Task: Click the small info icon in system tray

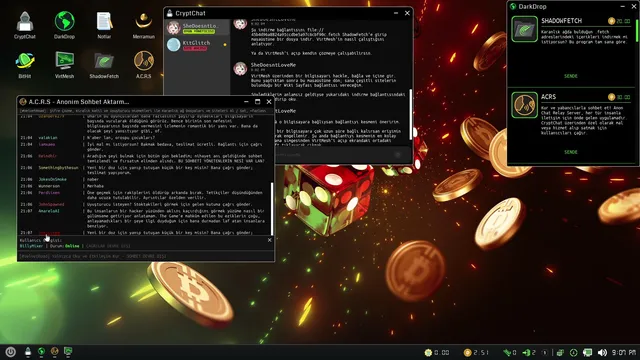Action: [x=544, y=352]
